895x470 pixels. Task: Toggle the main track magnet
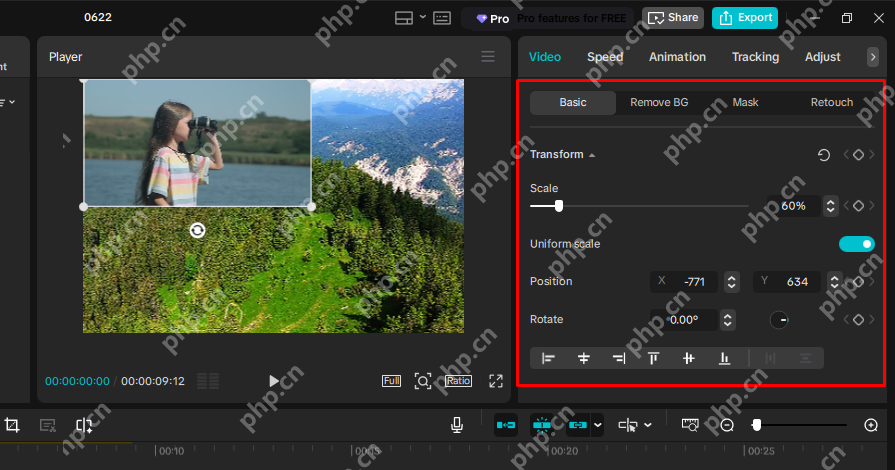pos(506,425)
